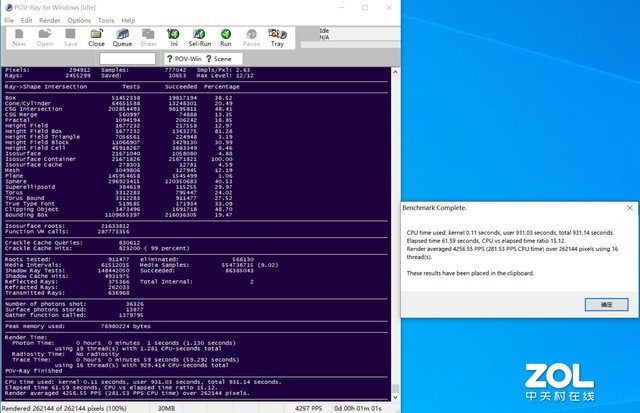Click the Sel-Run toolbar icon

[200, 37]
